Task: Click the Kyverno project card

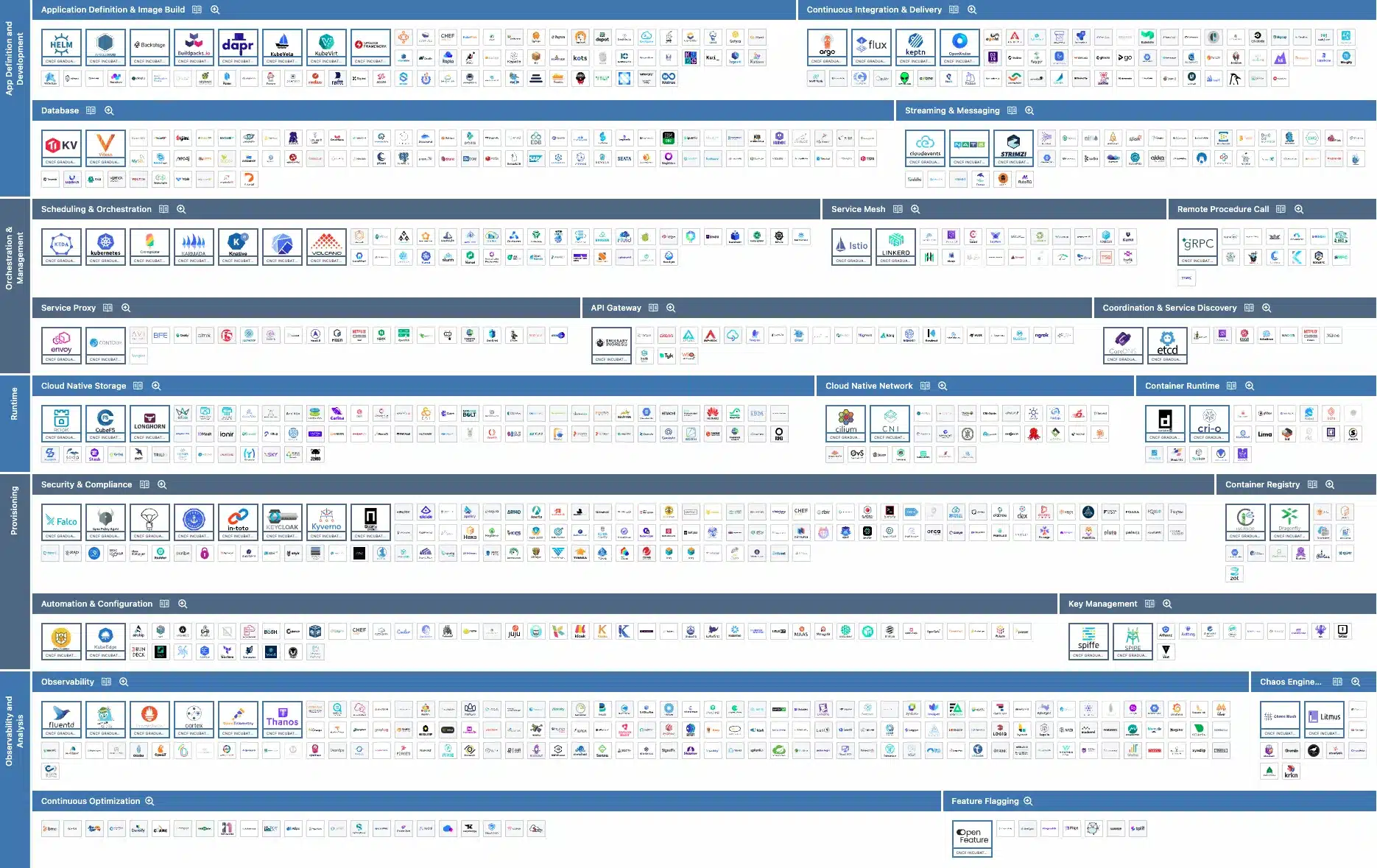Action: pos(326,522)
